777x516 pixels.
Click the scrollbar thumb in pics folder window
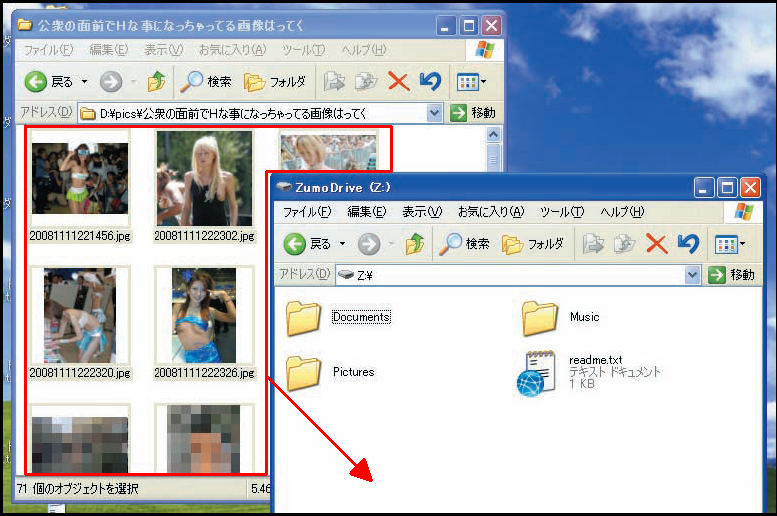(x=493, y=158)
